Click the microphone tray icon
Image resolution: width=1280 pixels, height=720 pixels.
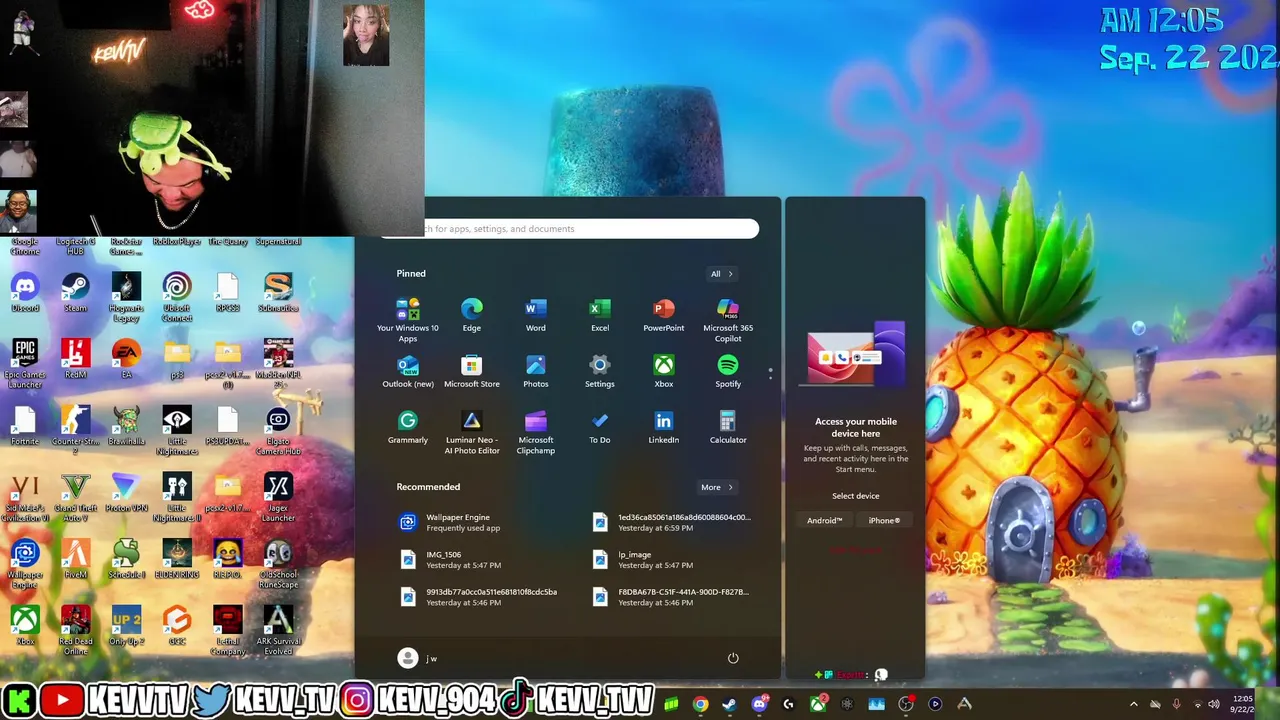point(1176,704)
